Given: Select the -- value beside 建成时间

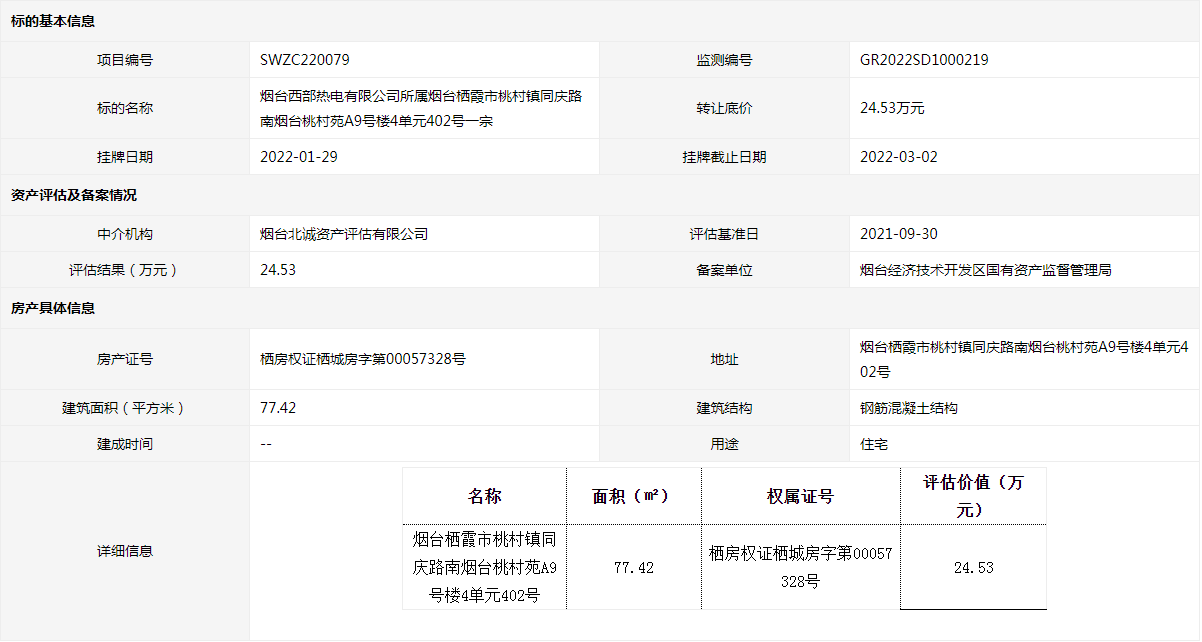Looking at the screenshot, I should click(266, 444).
